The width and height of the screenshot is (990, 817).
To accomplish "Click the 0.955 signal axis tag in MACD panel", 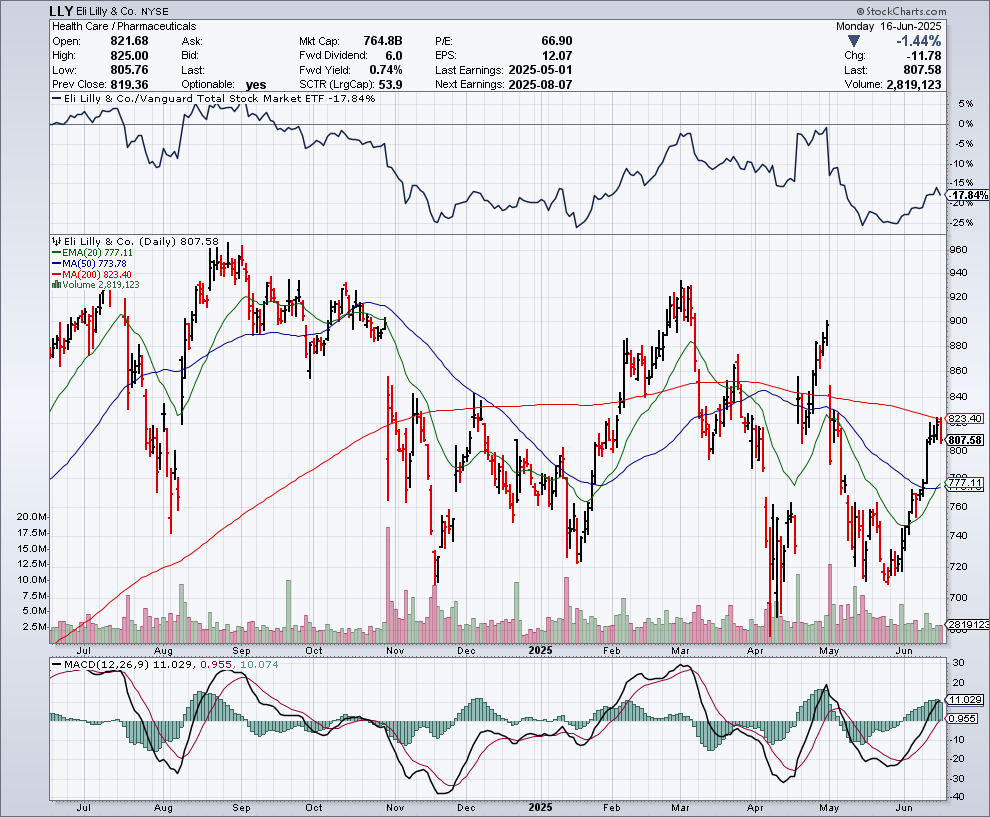I will 963,719.
